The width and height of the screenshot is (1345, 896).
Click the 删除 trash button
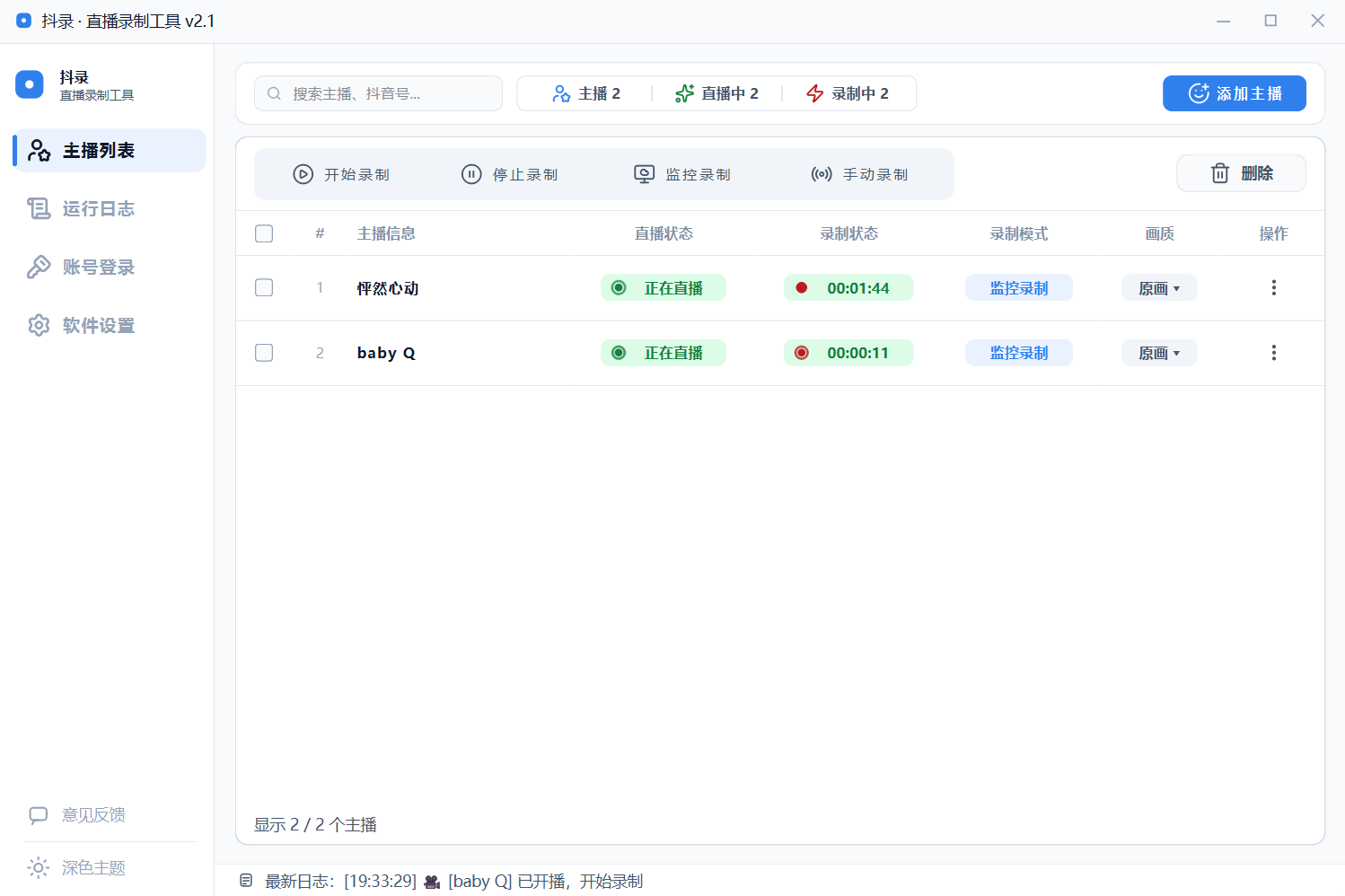pyautogui.click(x=1242, y=173)
